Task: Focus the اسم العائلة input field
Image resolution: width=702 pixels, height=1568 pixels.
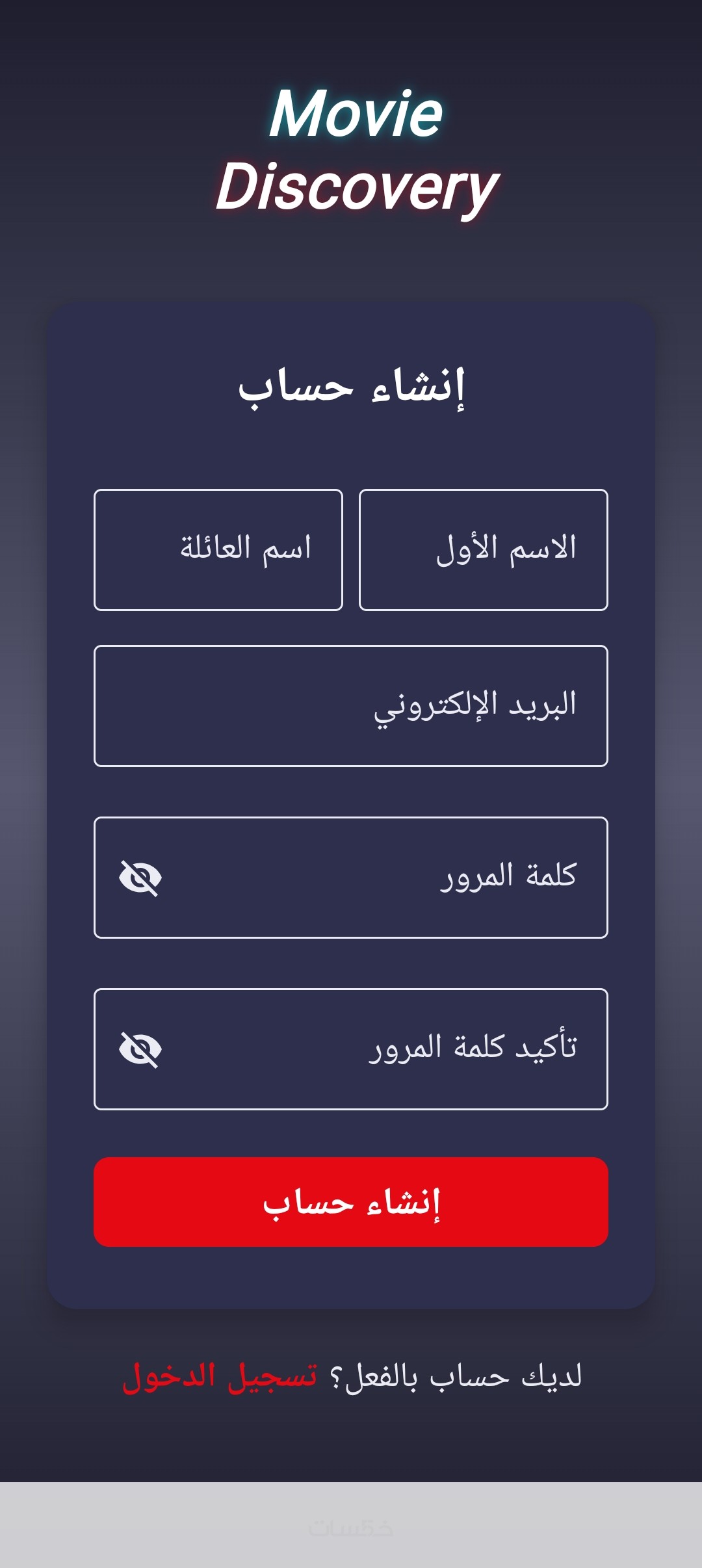Action: pyautogui.click(x=218, y=550)
